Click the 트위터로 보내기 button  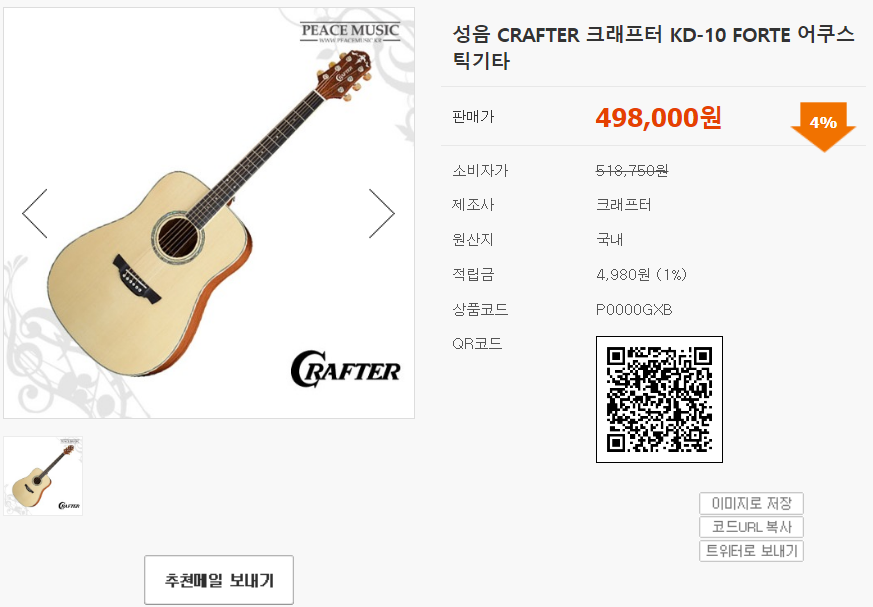[751, 551]
